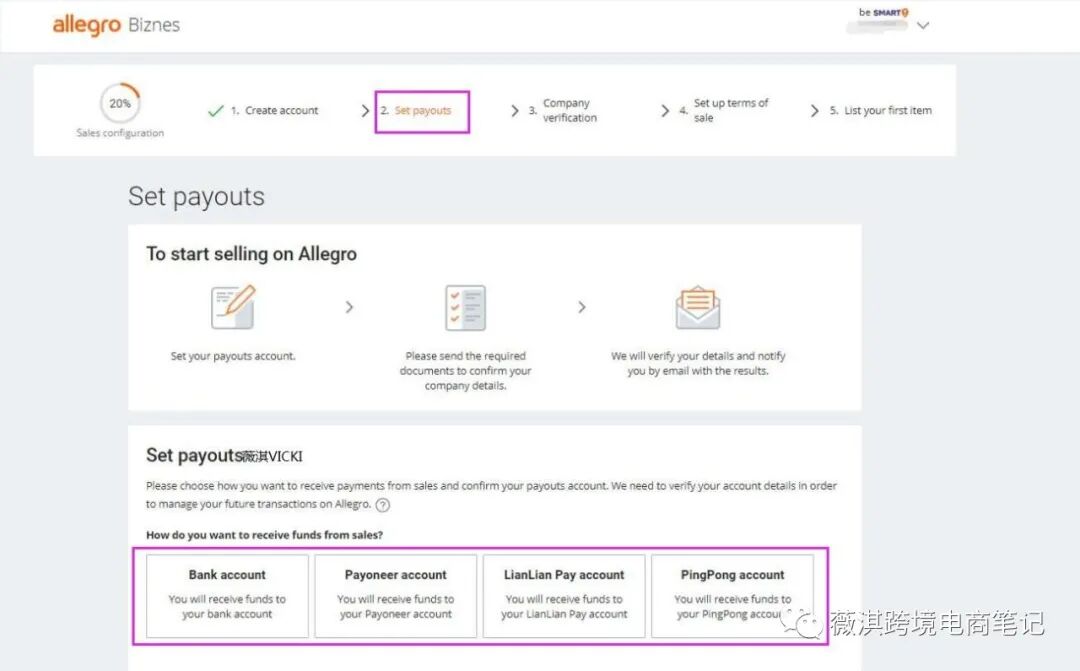
Task: Choose the LianLian Pay account payout option
Action: [564, 596]
